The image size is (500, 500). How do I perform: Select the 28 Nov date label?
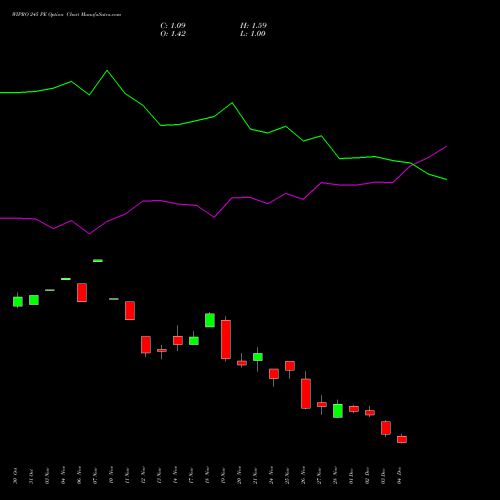tap(335, 476)
